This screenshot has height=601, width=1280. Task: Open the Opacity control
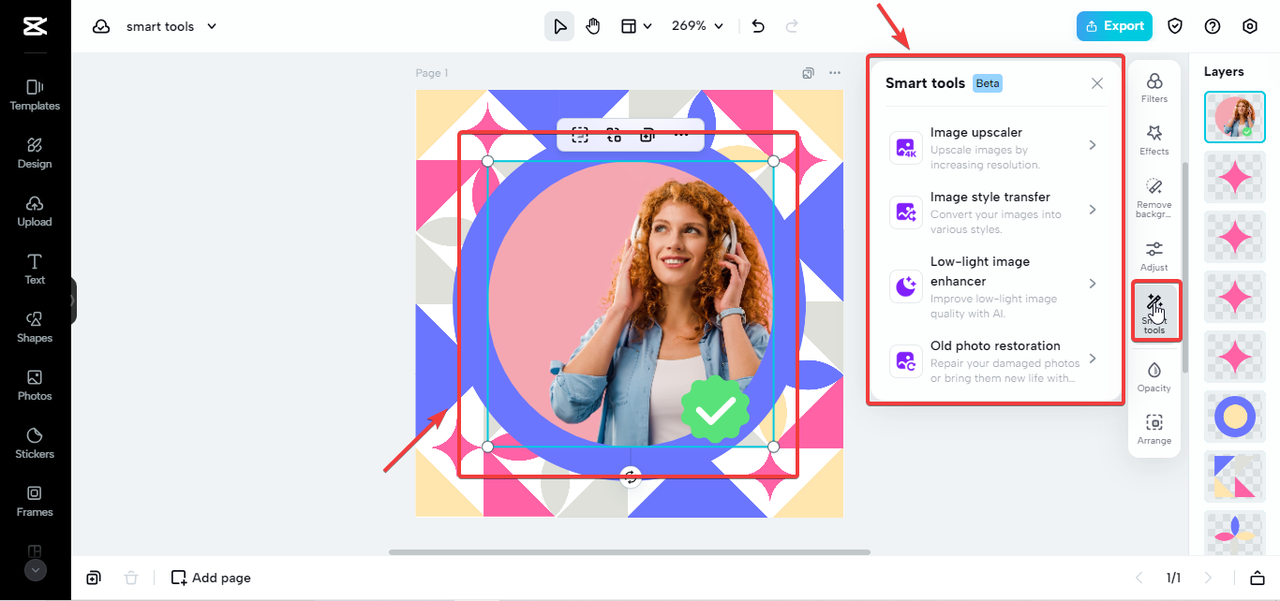pos(1154,377)
